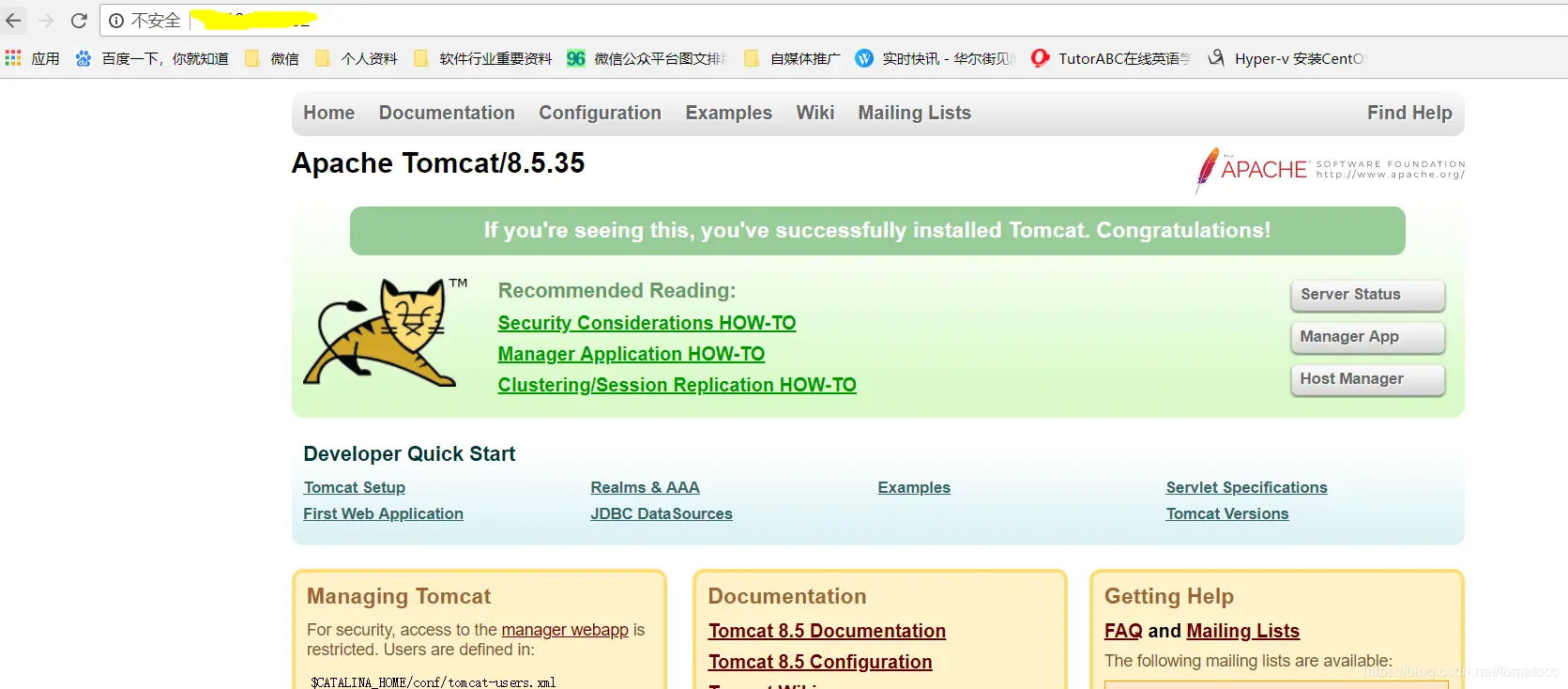Open the Wiki nav item
Viewport: 1568px width, 689px height.
(x=814, y=113)
